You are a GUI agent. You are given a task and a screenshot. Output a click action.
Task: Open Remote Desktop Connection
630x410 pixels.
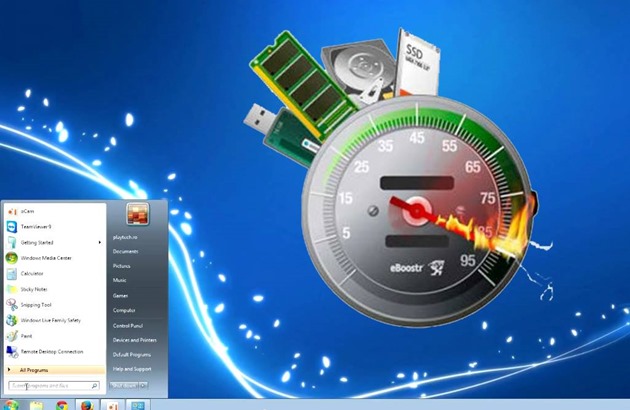click(x=48, y=351)
